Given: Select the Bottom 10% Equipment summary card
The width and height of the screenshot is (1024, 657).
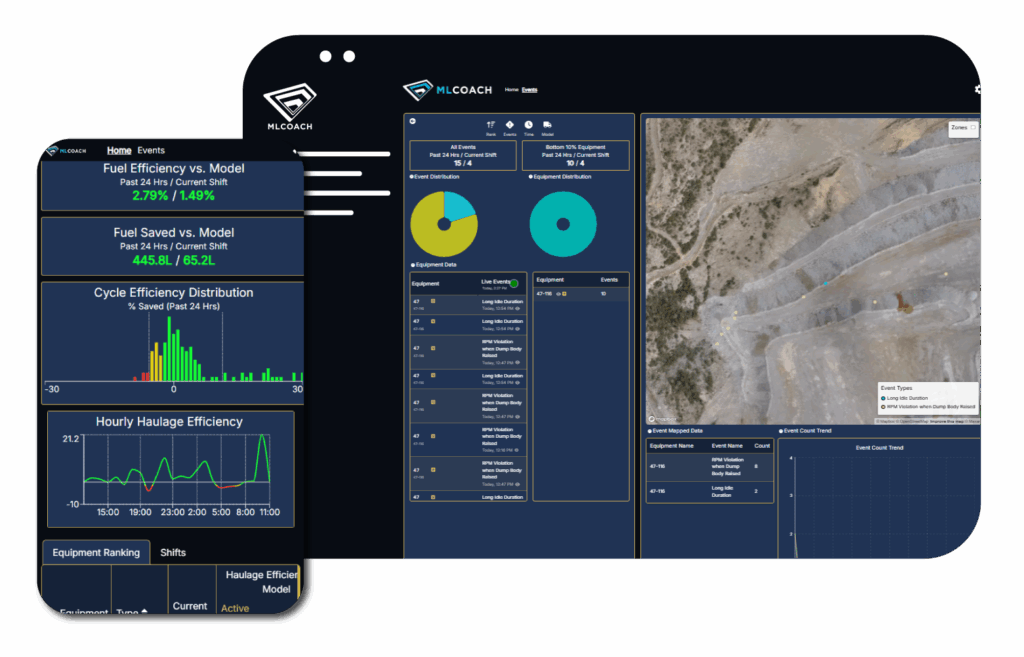Looking at the screenshot, I should tap(575, 155).
